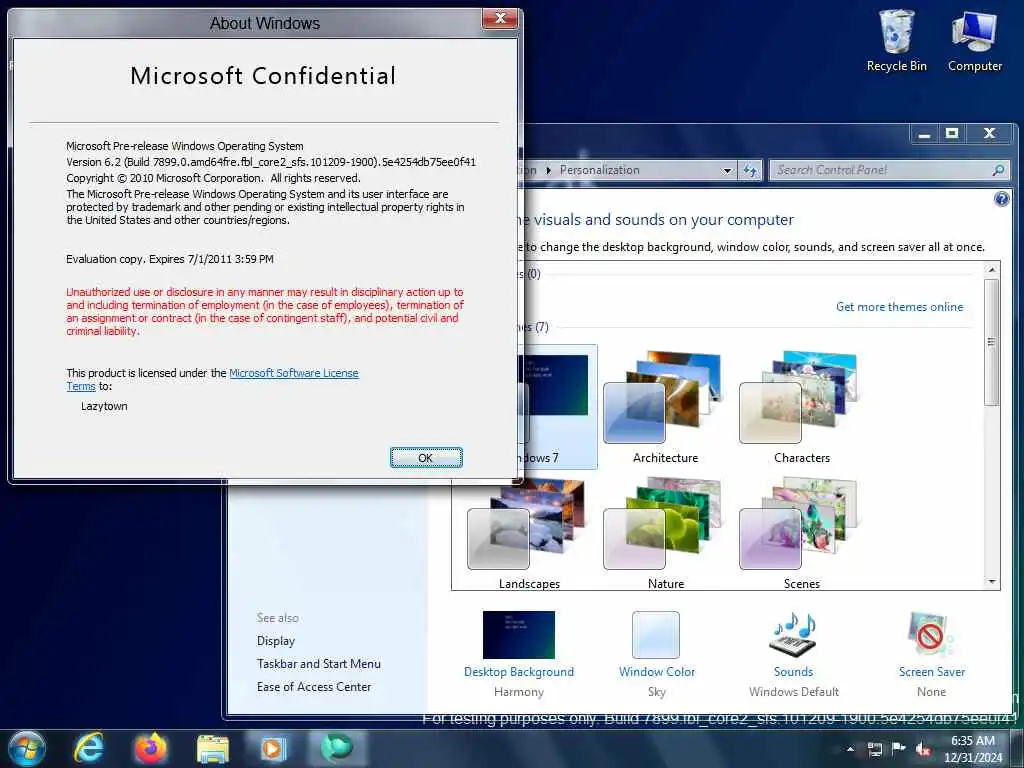Launch Internet Explorer from the taskbar
1024x768 pixels.
(88, 748)
